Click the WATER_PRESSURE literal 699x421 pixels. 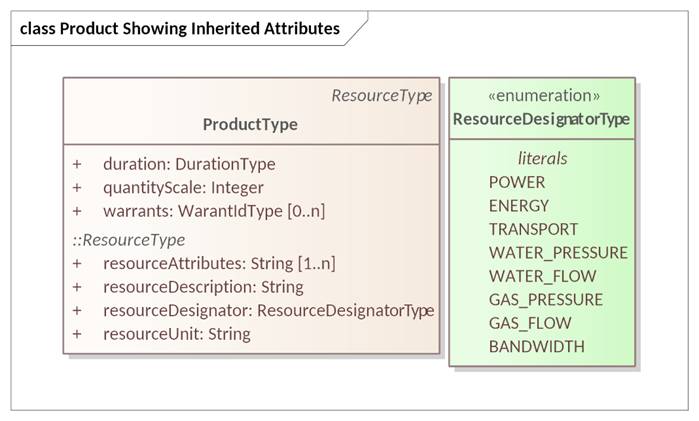click(x=558, y=252)
